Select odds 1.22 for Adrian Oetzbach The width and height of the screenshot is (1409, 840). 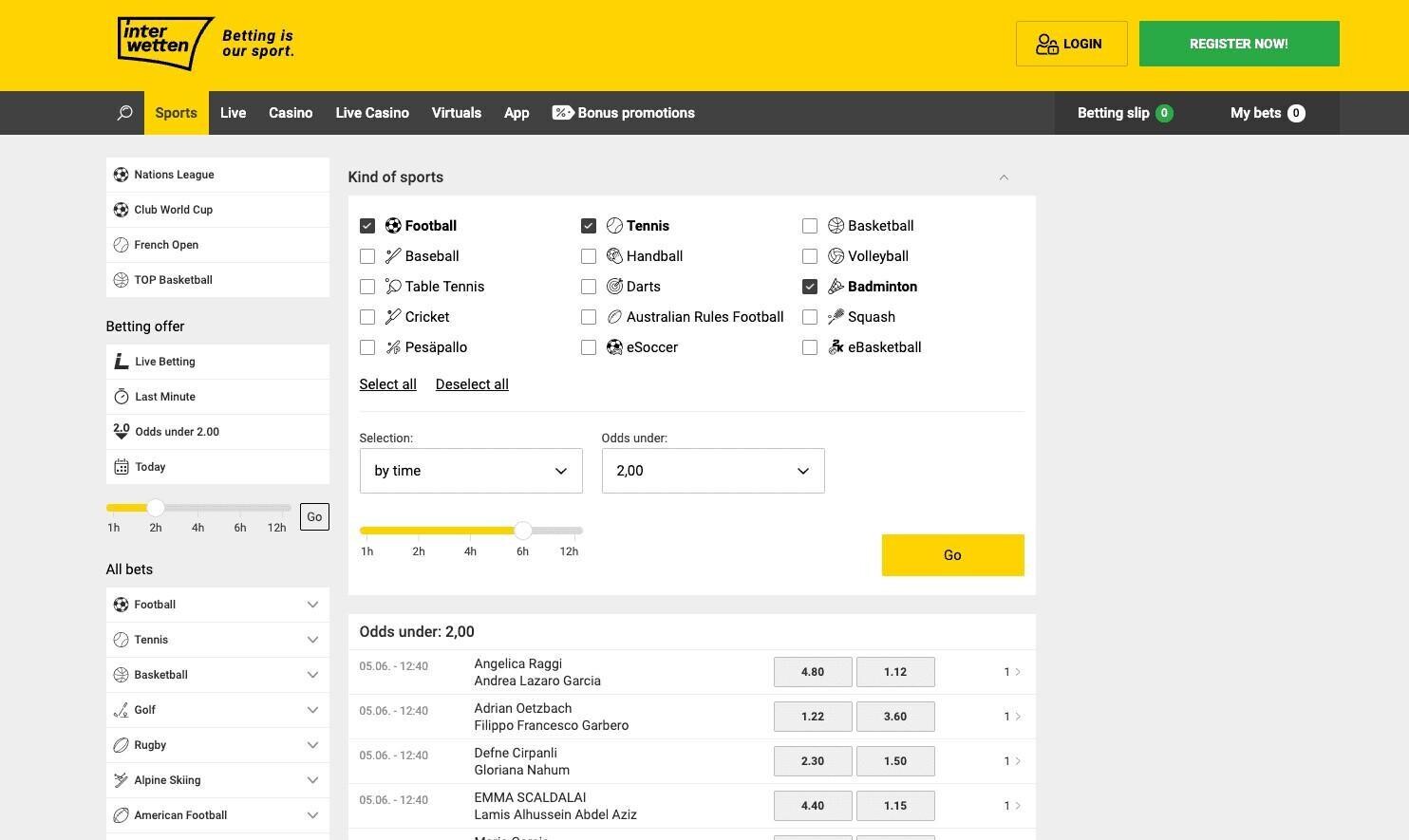pos(813,717)
